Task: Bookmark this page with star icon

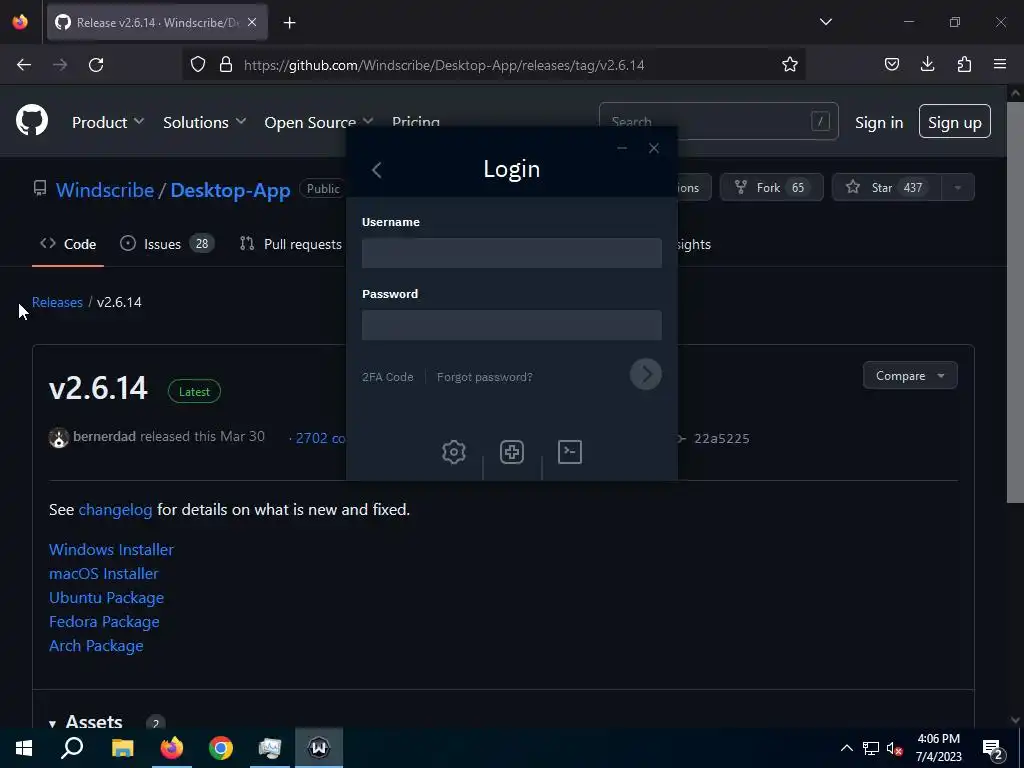Action: point(790,65)
